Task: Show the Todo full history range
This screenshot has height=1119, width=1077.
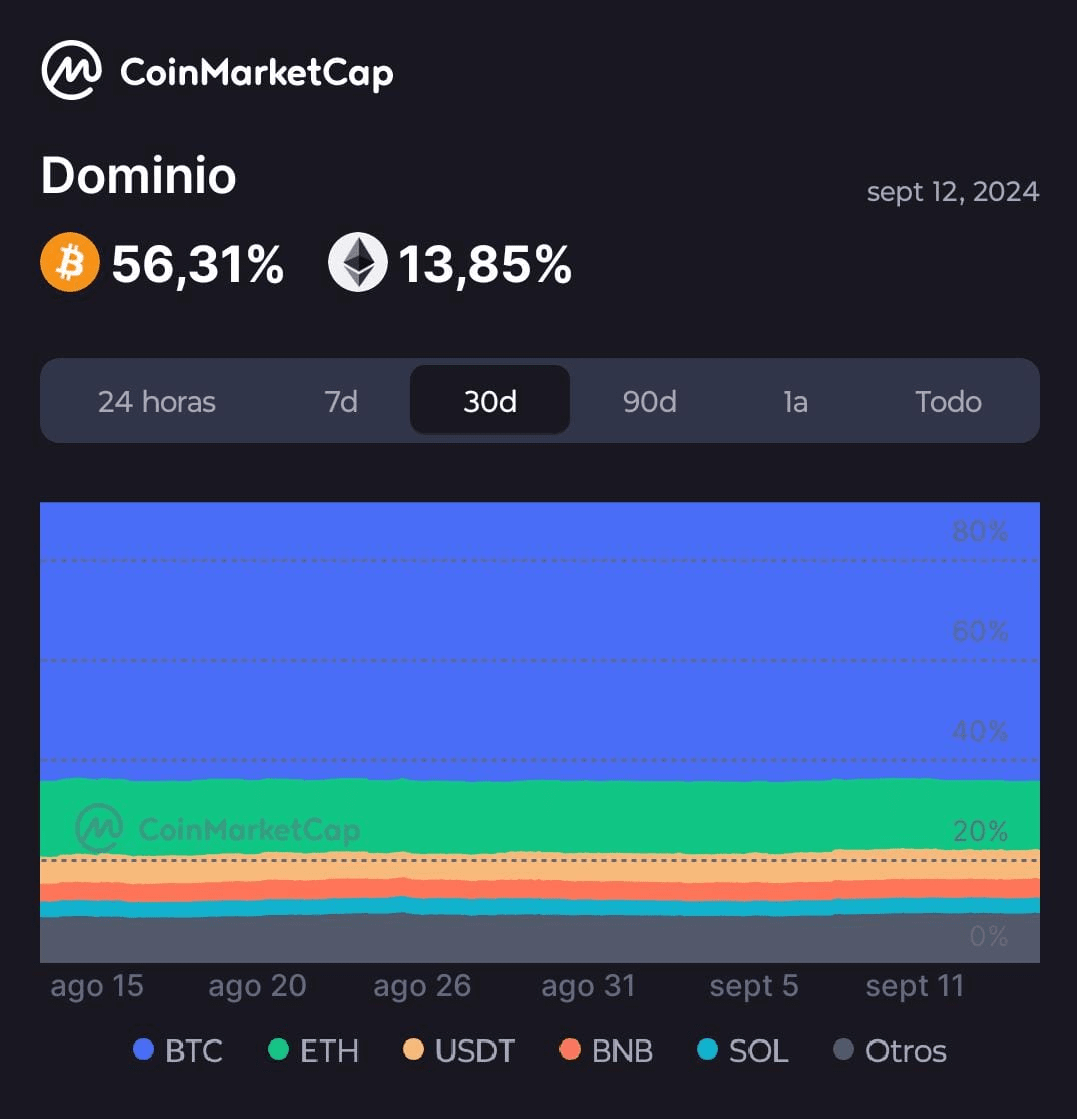Action: pyautogui.click(x=948, y=402)
